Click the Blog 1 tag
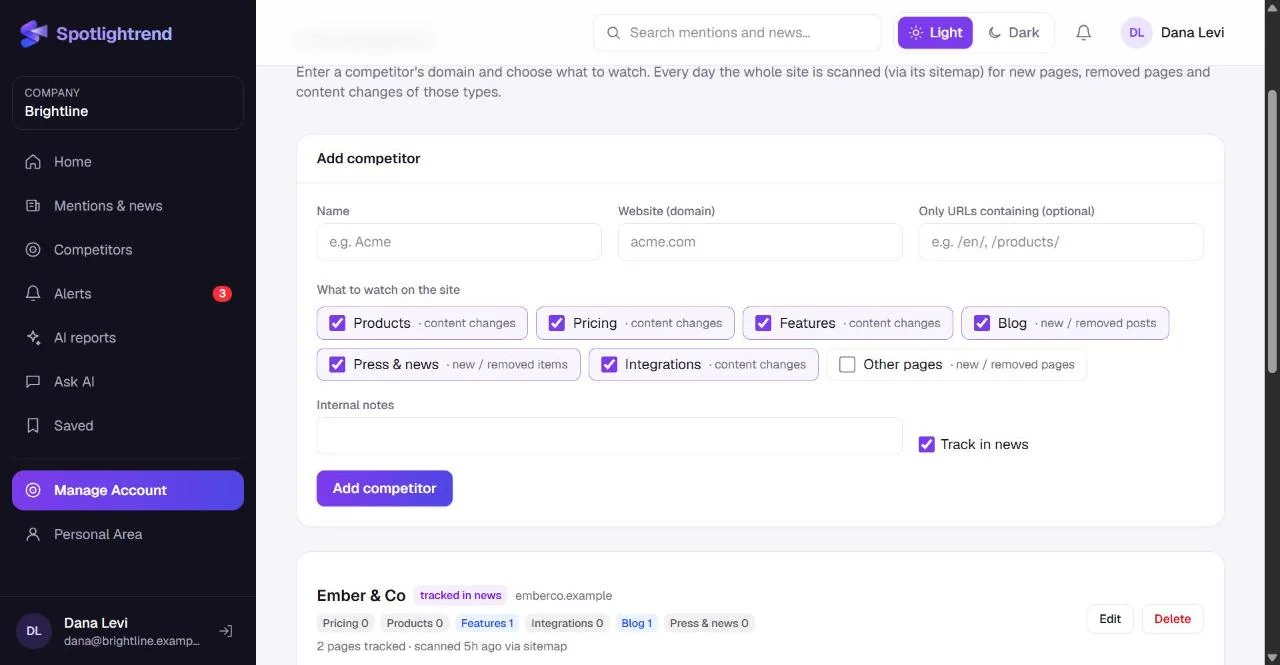This screenshot has height=665, width=1280. point(636,623)
